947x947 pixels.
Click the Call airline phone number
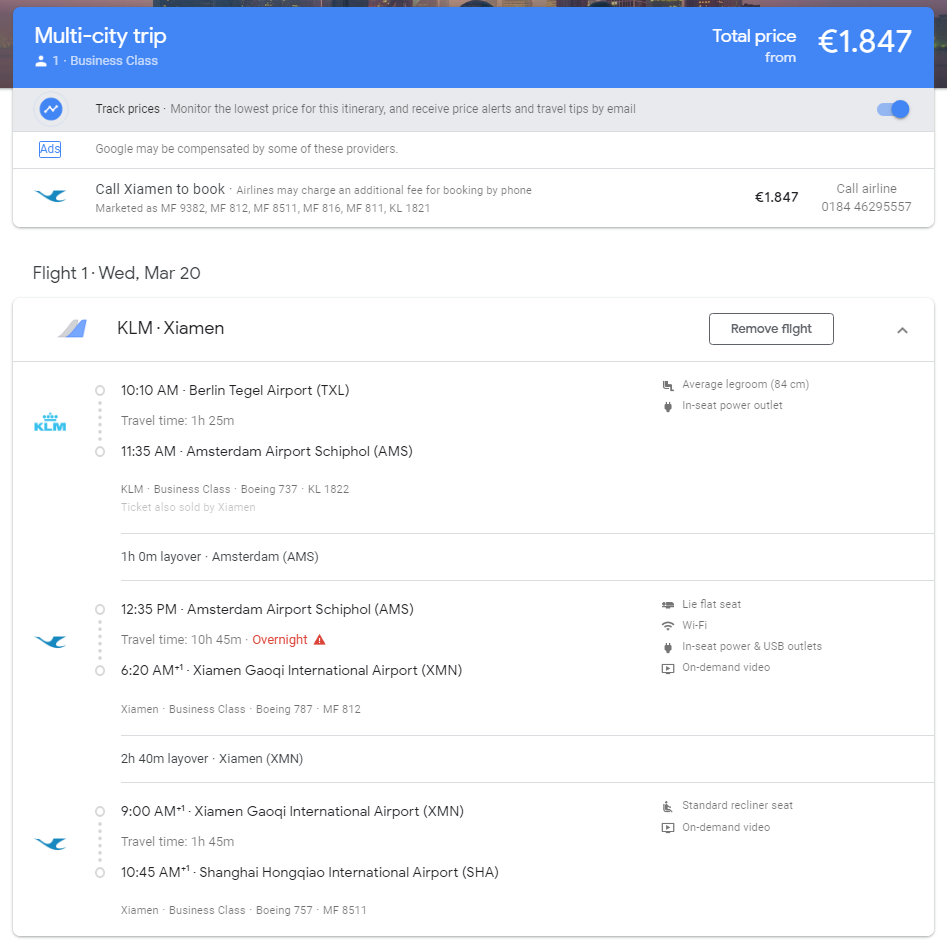pyautogui.click(x=866, y=207)
